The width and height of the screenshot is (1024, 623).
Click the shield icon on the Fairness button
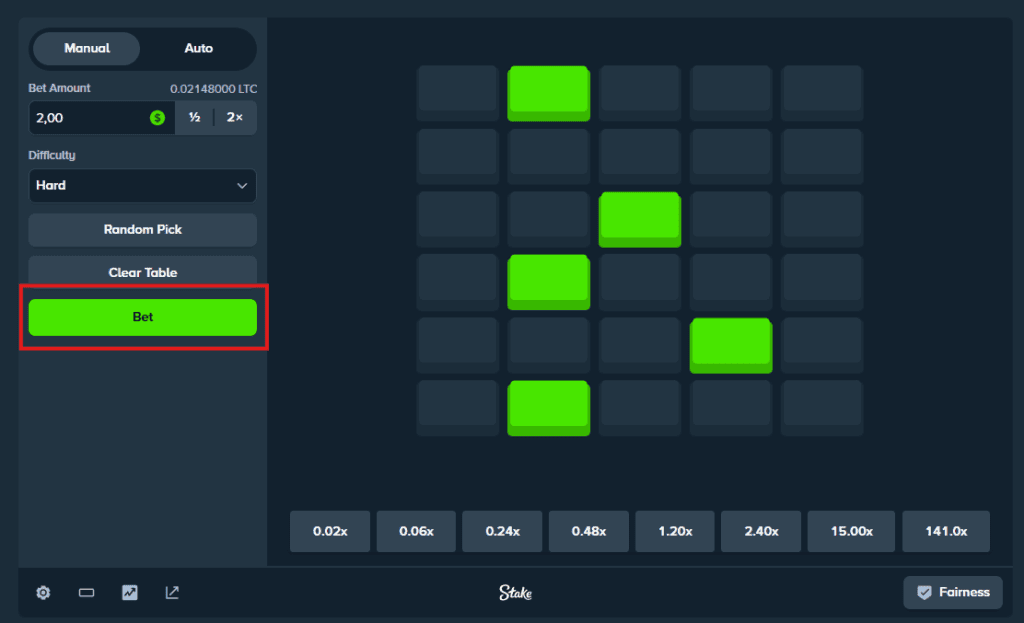[925, 592]
